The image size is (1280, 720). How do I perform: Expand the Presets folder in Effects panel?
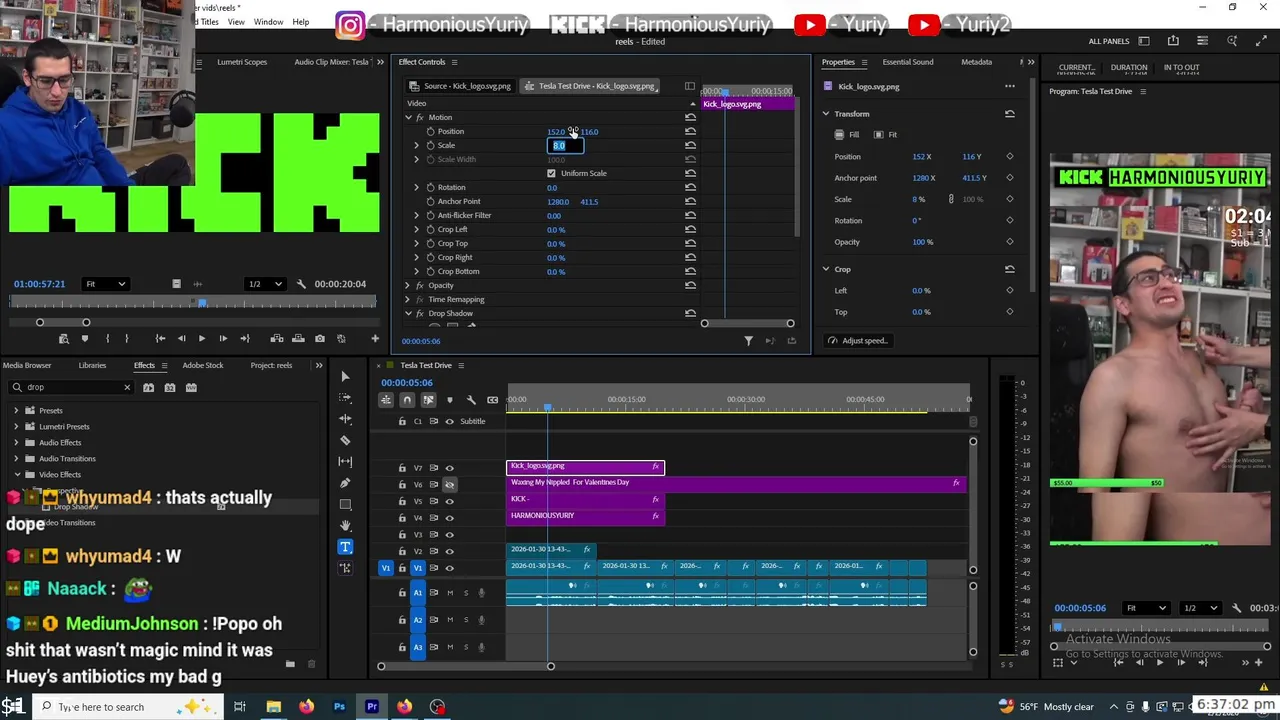pyautogui.click(x=16, y=410)
